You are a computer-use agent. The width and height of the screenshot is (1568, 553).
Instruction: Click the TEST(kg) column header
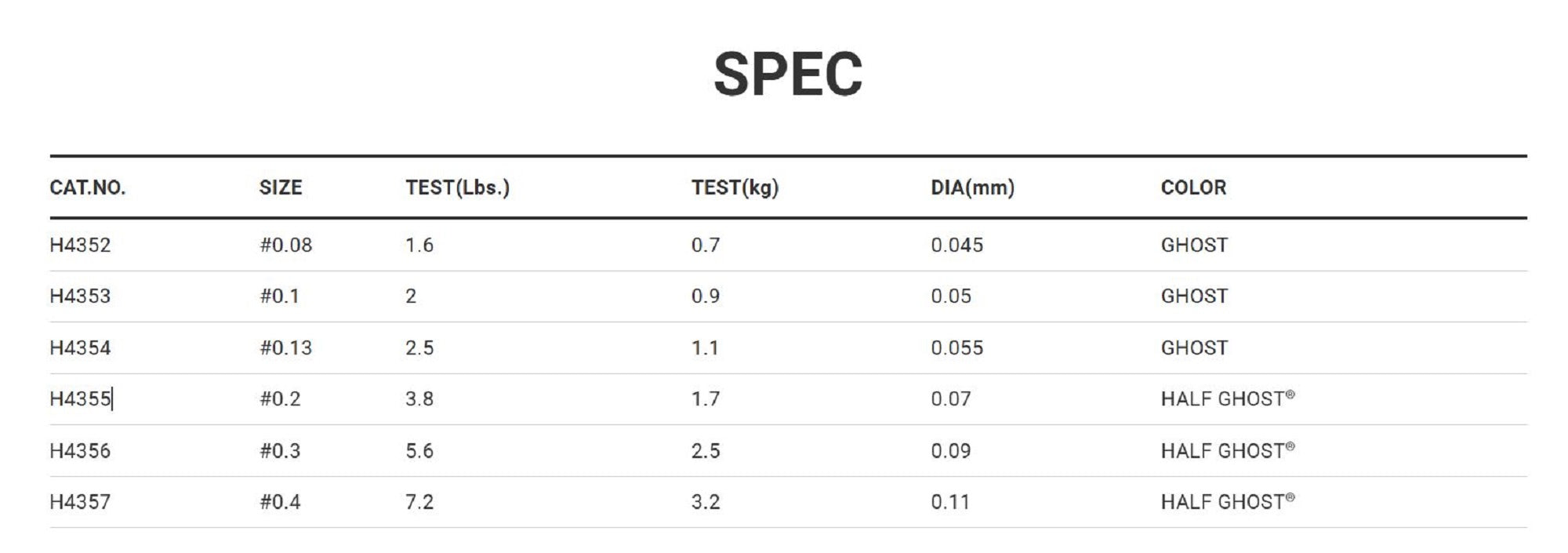735,187
